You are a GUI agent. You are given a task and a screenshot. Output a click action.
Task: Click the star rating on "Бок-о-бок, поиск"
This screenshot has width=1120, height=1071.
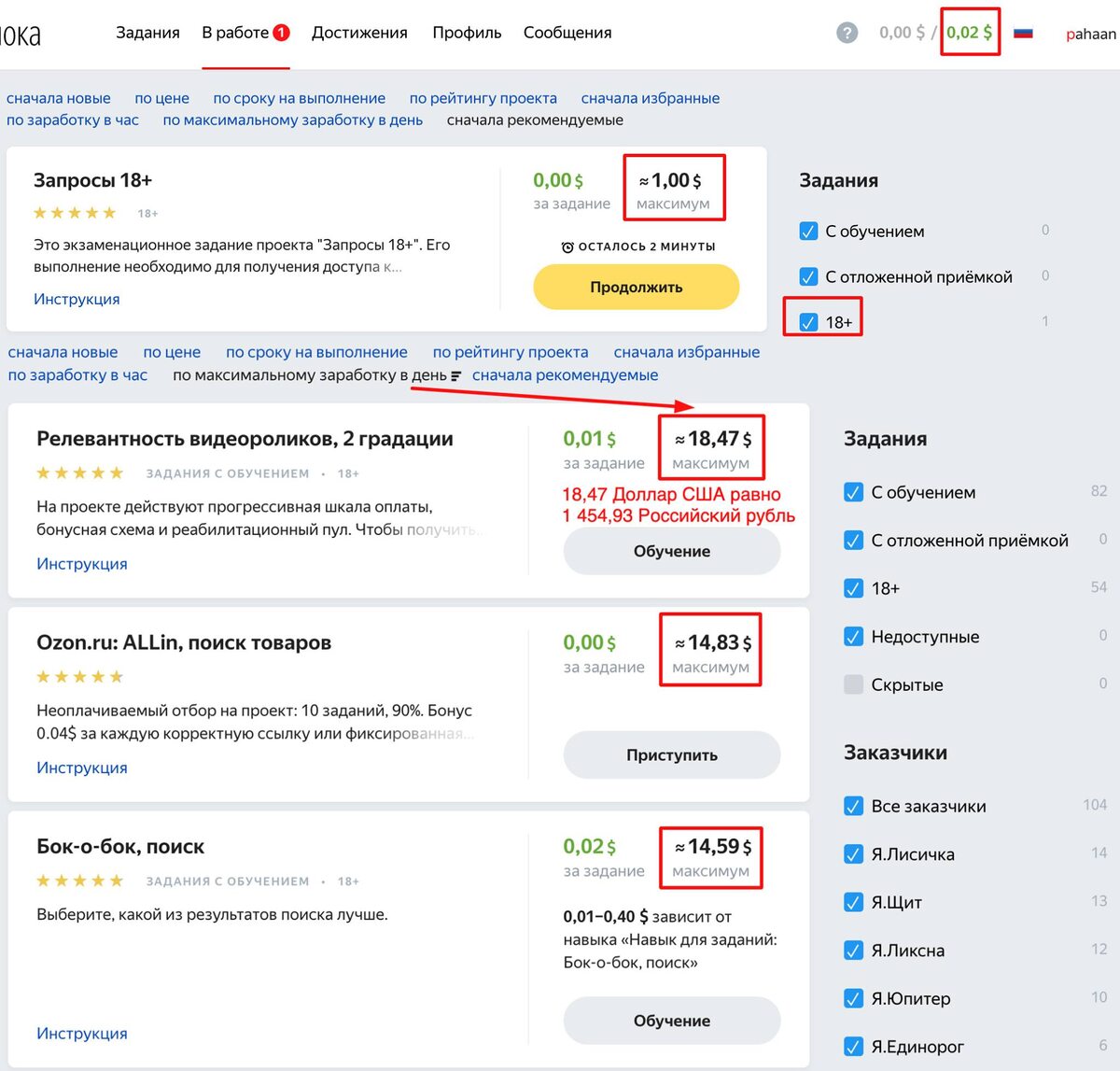point(79,880)
